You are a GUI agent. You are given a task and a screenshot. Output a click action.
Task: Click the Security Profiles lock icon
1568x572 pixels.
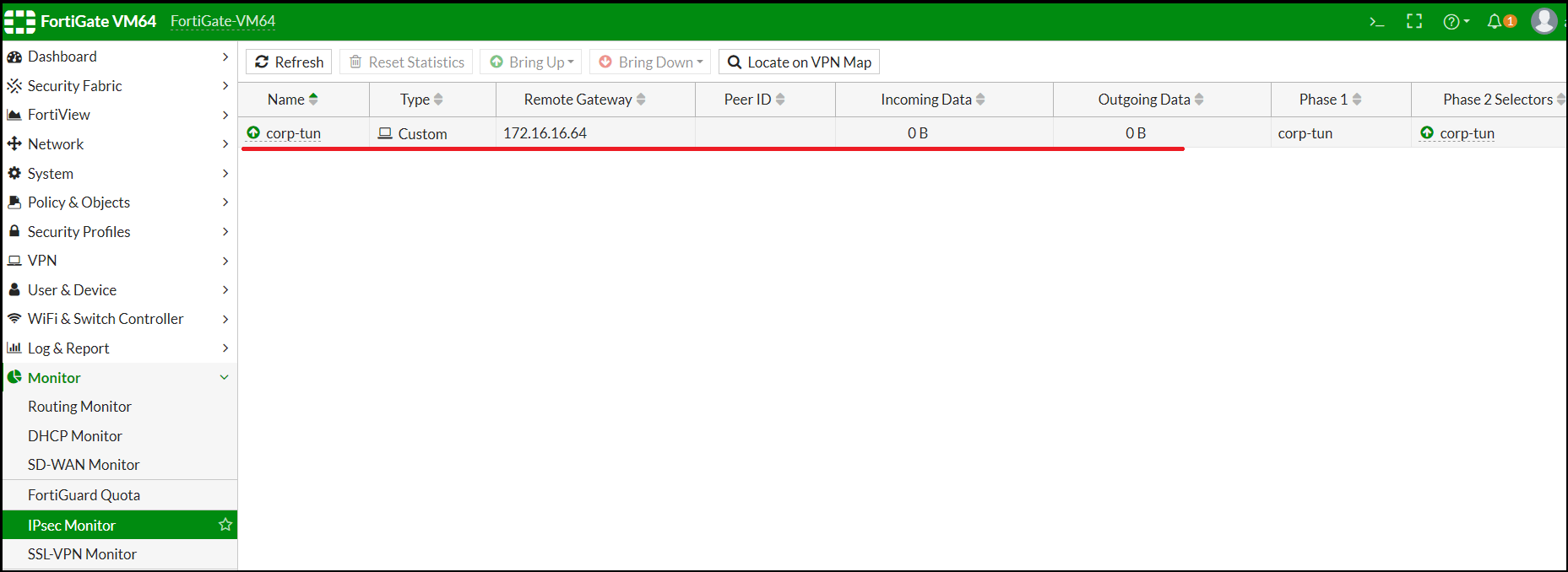pyautogui.click(x=14, y=231)
